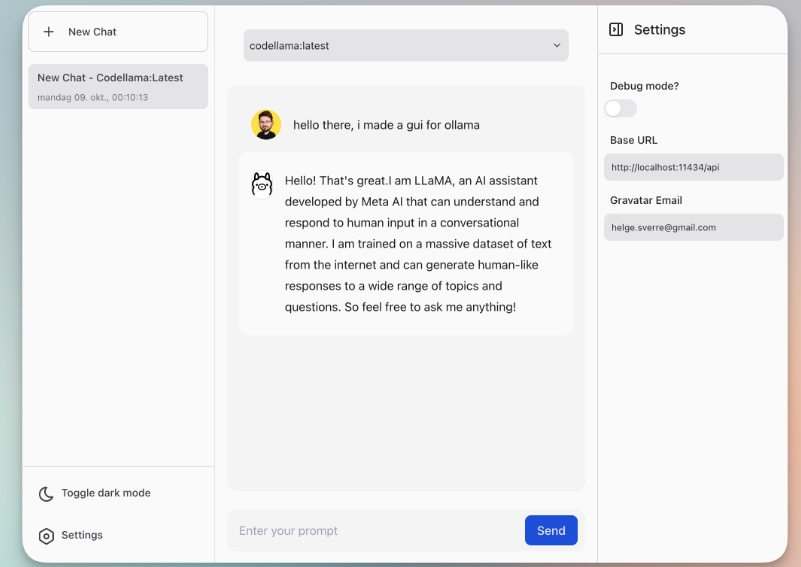Click the Base URL input field
The image size is (801, 567).
point(693,167)
